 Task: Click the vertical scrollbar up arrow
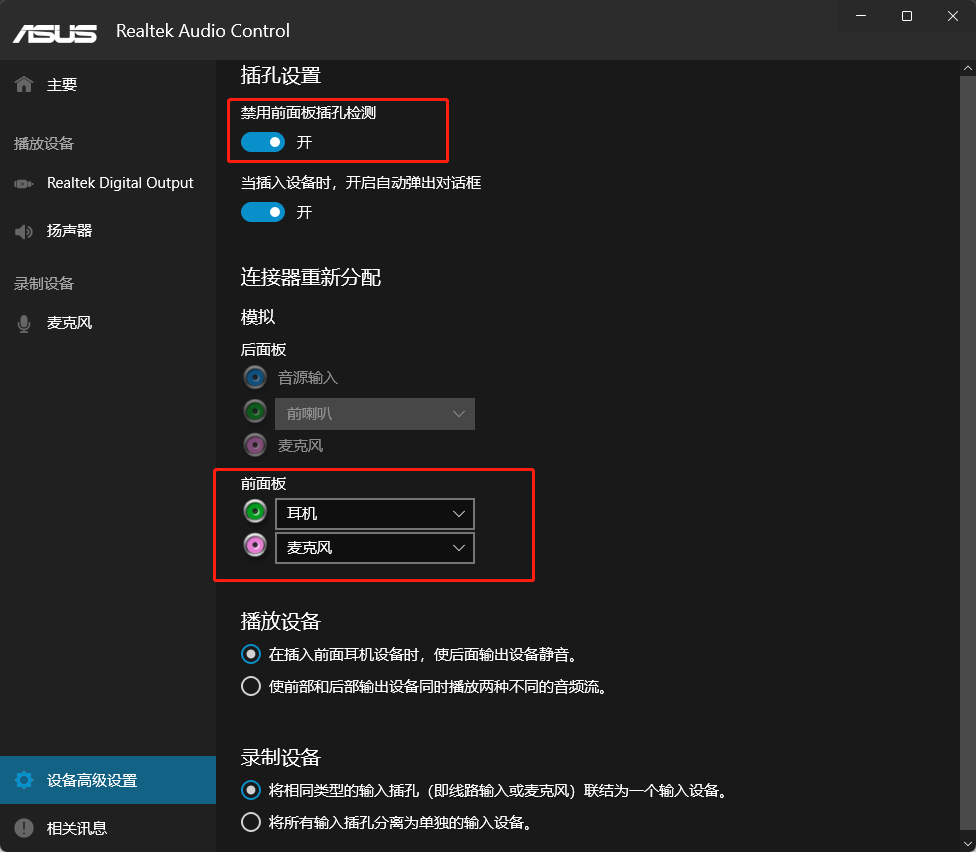click(x=967, y=67)
